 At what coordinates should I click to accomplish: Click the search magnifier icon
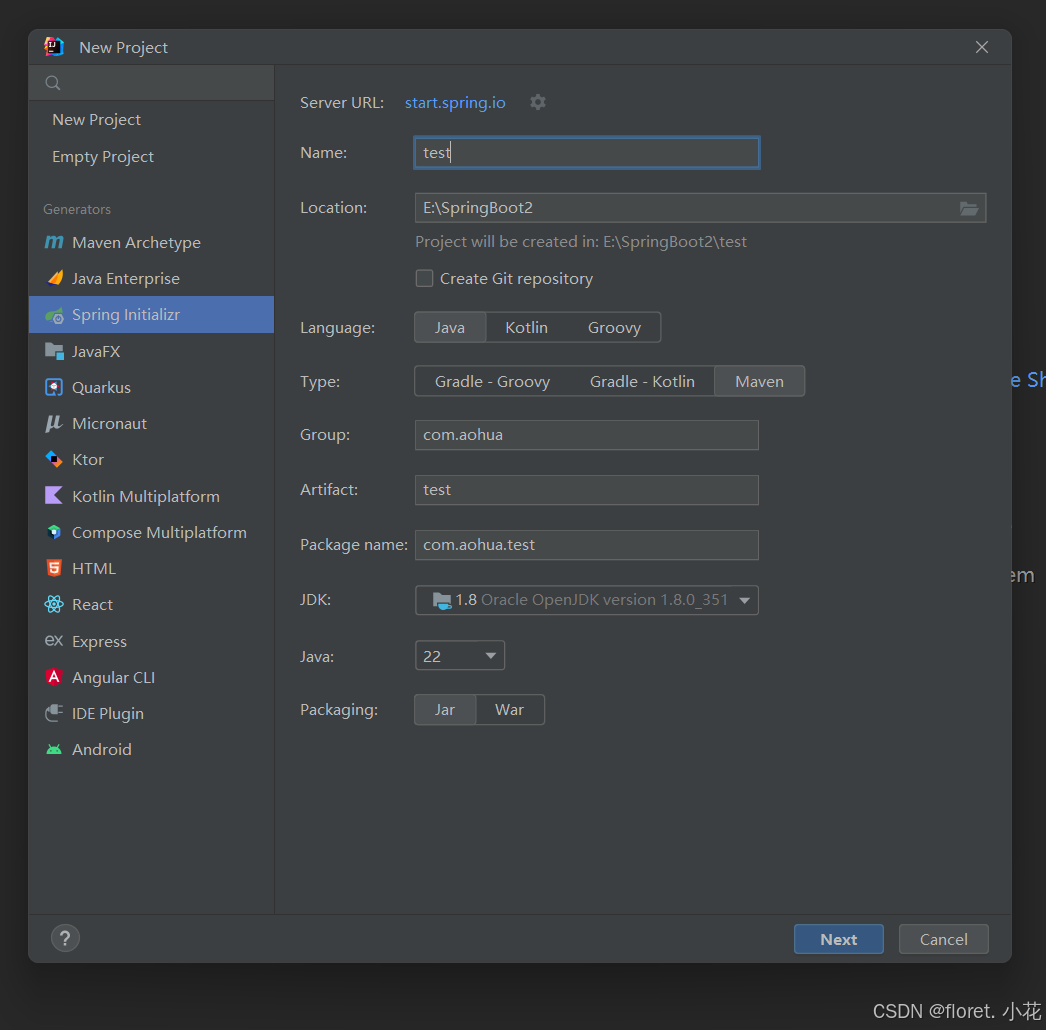[53, 83]
